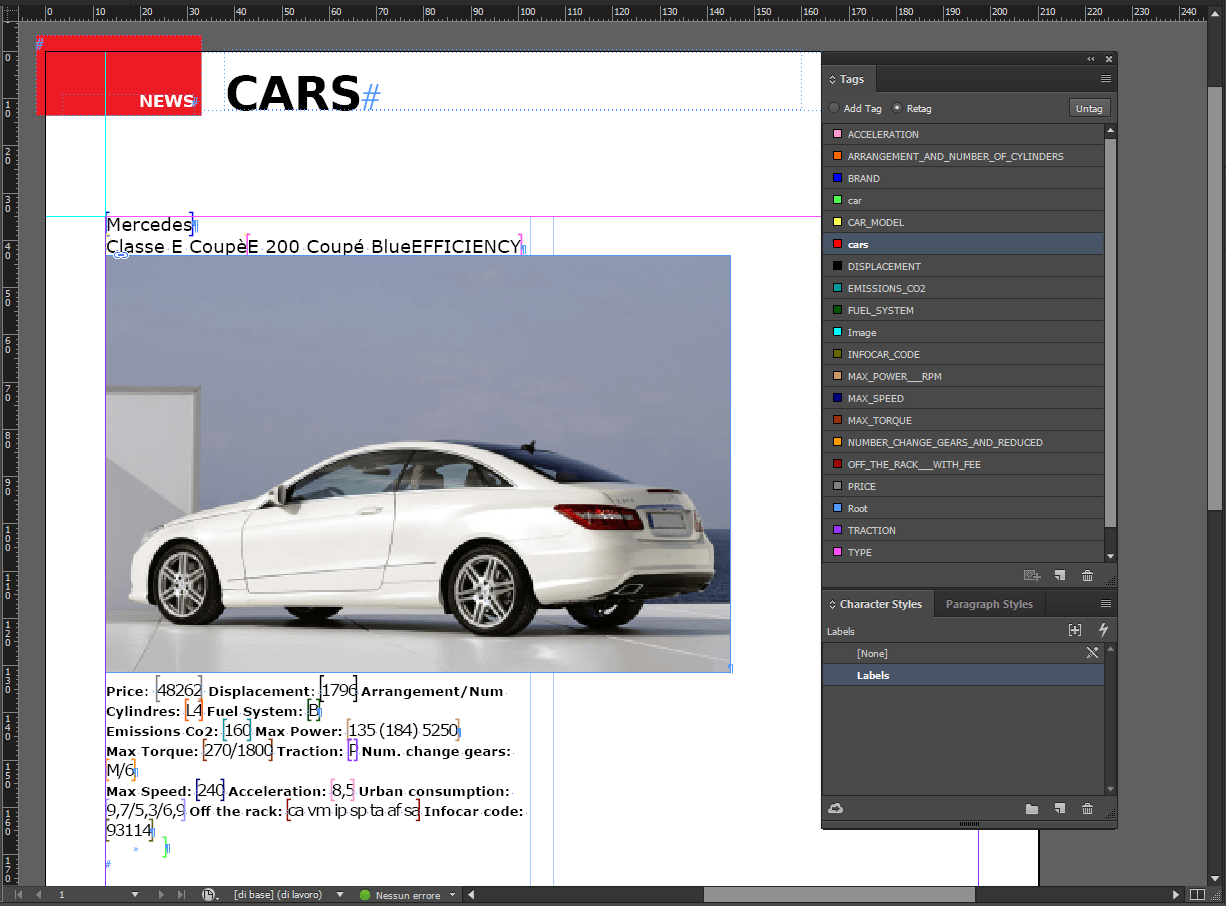
Task: Switch to the Character Styles tab
Action: click(877, 603)
